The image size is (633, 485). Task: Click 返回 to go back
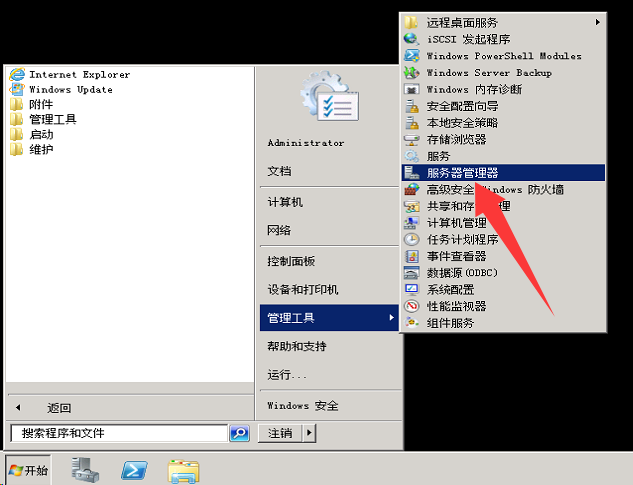click(x=59, y=408)
